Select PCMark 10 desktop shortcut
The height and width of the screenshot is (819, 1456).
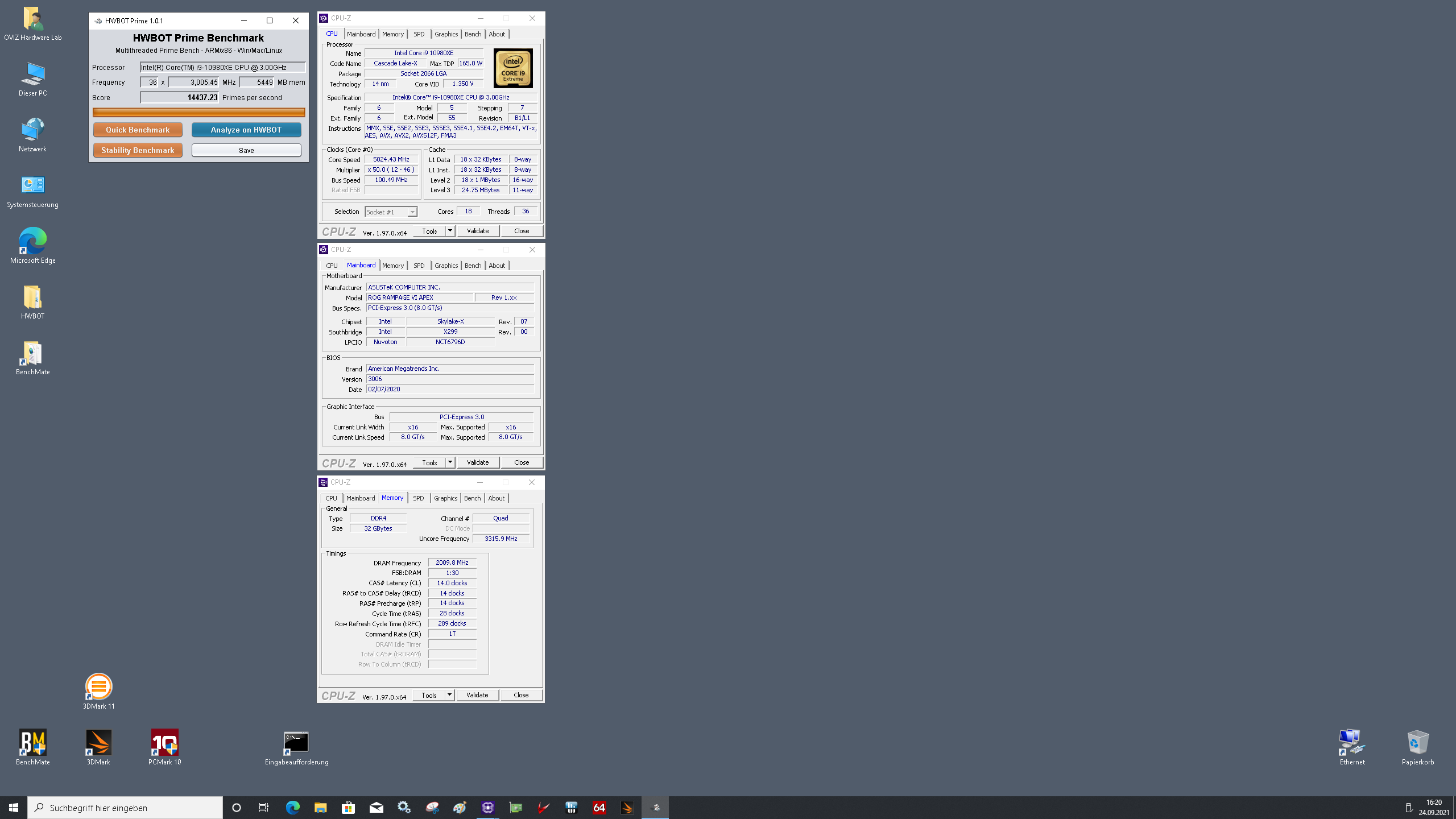pyautogui.click(x=164, y=748)
